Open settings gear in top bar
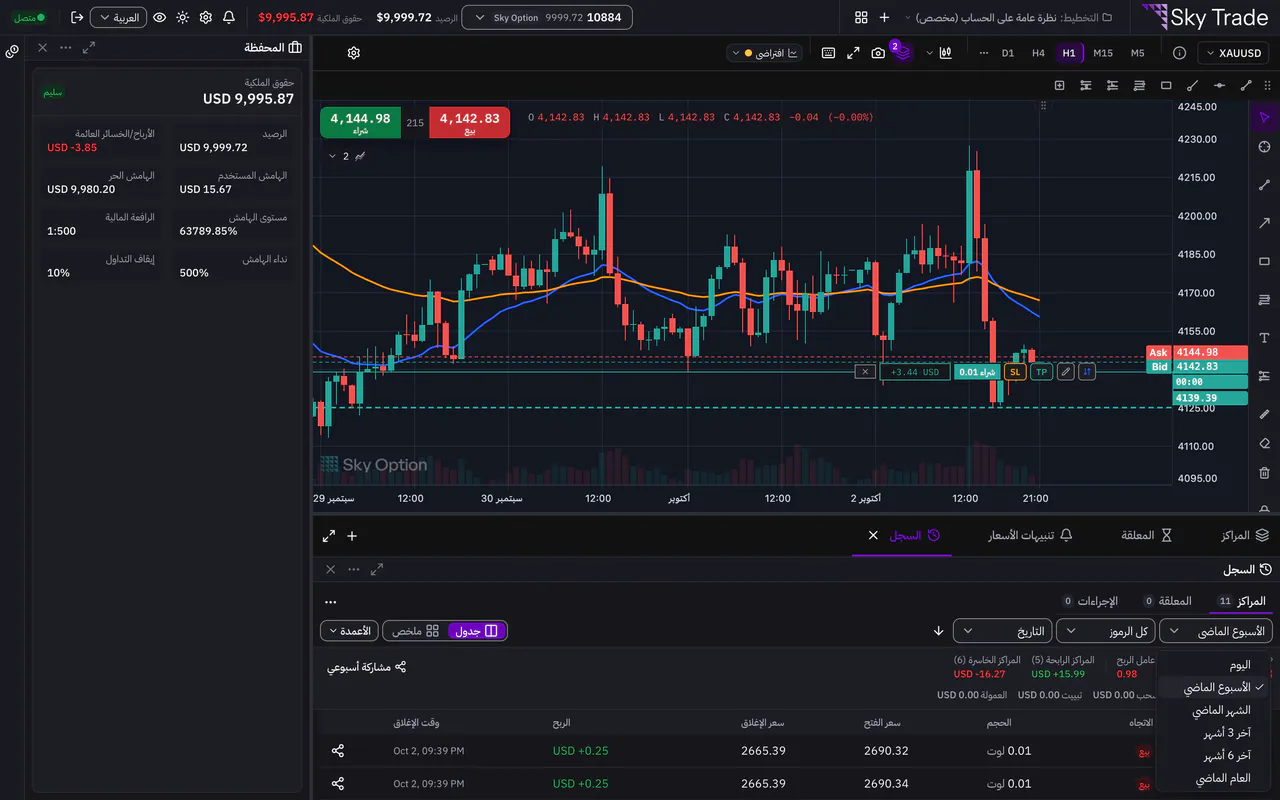 [206, 17]
